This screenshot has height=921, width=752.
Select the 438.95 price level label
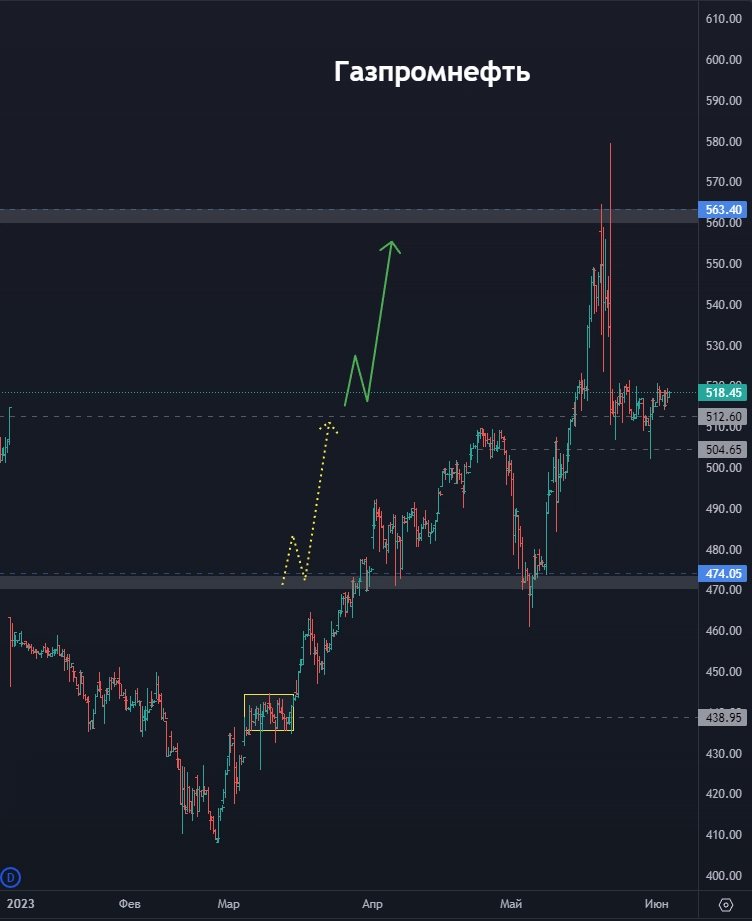[x=723, y=717]
